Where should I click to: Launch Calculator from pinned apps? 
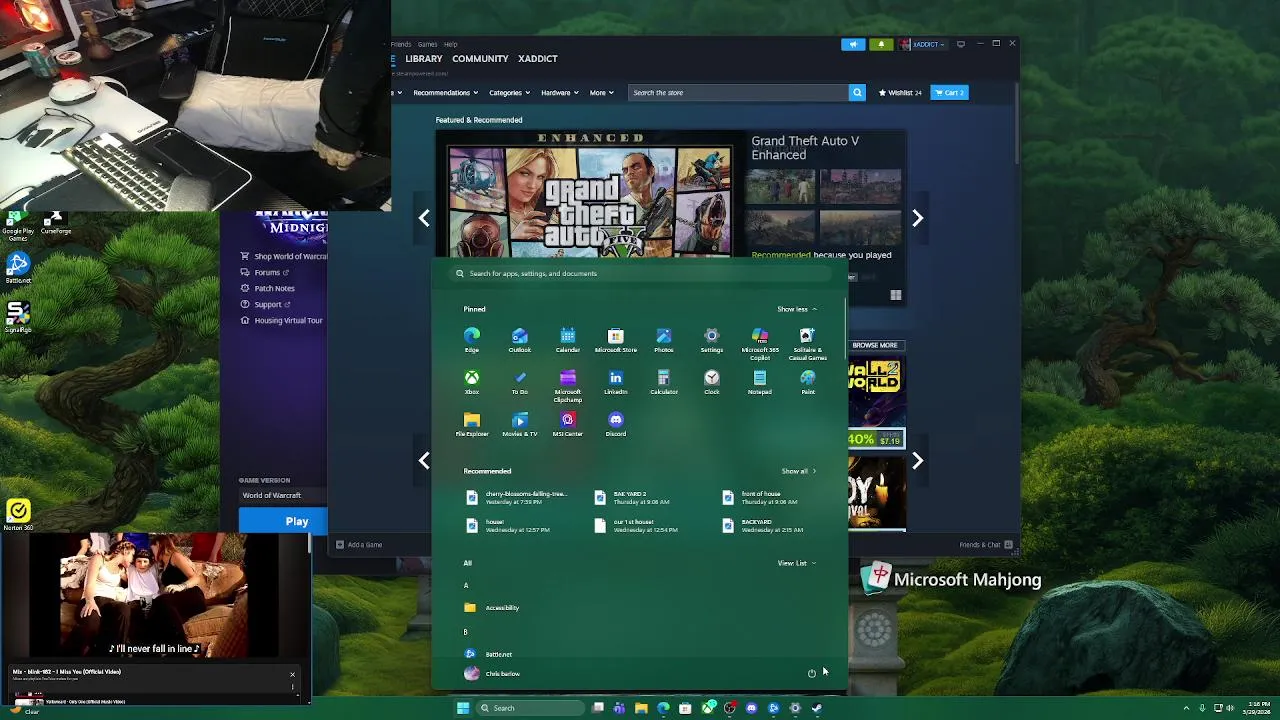pos(664,382)
